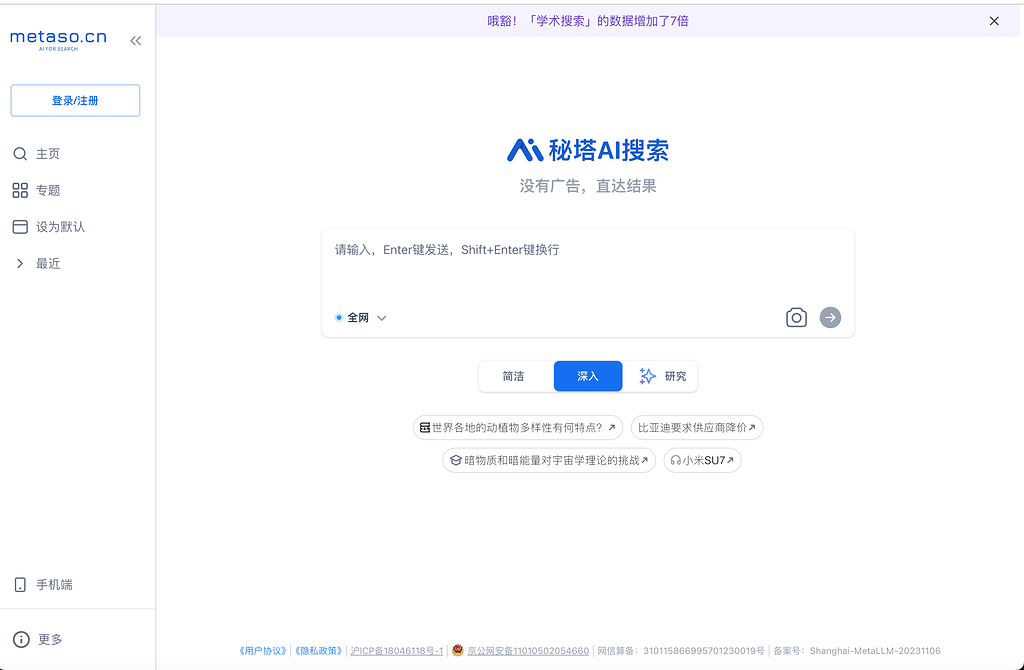The height and width of the screenshot is (670, 1024).
Task: Open suggestion about 动植物多样性
Action: [517, 428]
